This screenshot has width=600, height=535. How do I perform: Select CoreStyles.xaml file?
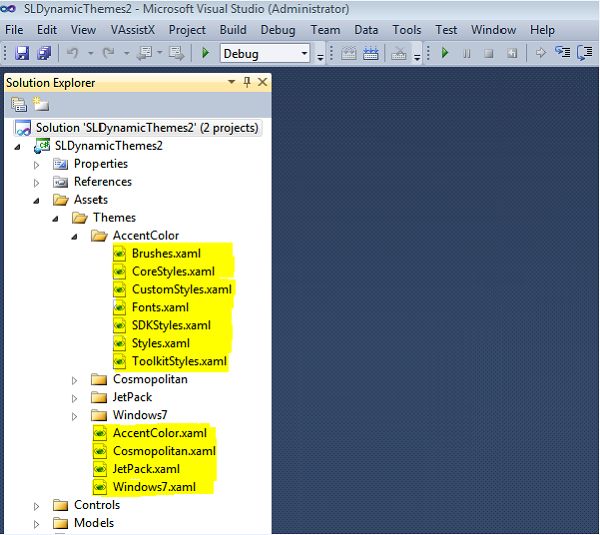point(173,271)
